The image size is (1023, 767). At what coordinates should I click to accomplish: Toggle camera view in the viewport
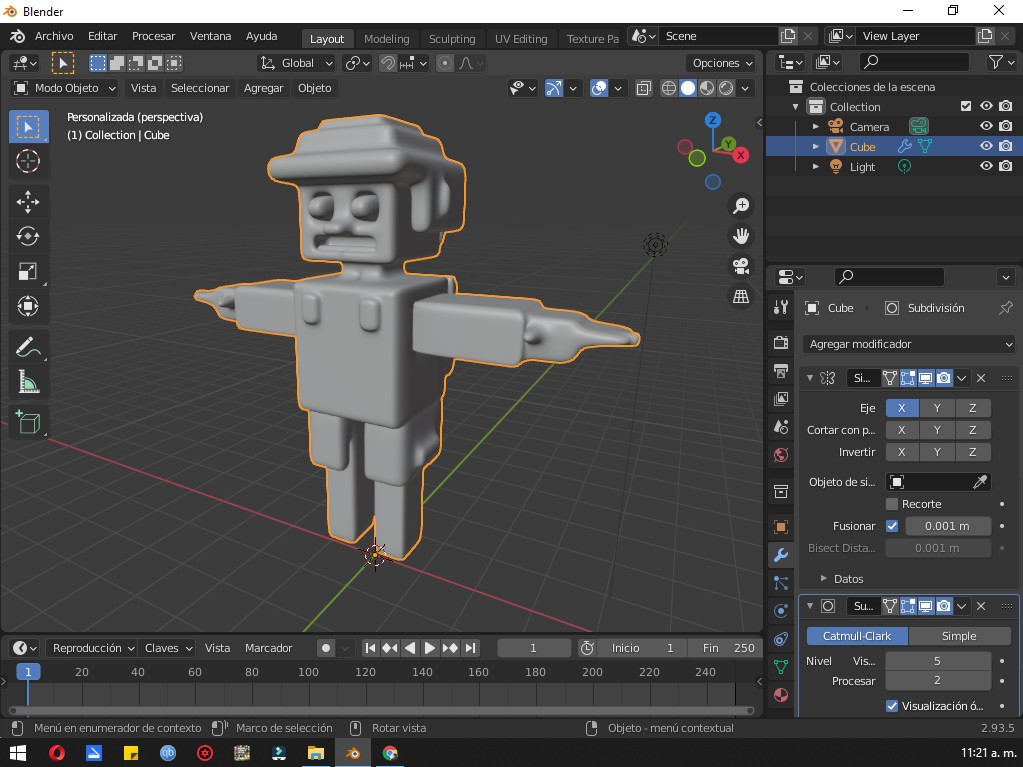pos(741,266)
